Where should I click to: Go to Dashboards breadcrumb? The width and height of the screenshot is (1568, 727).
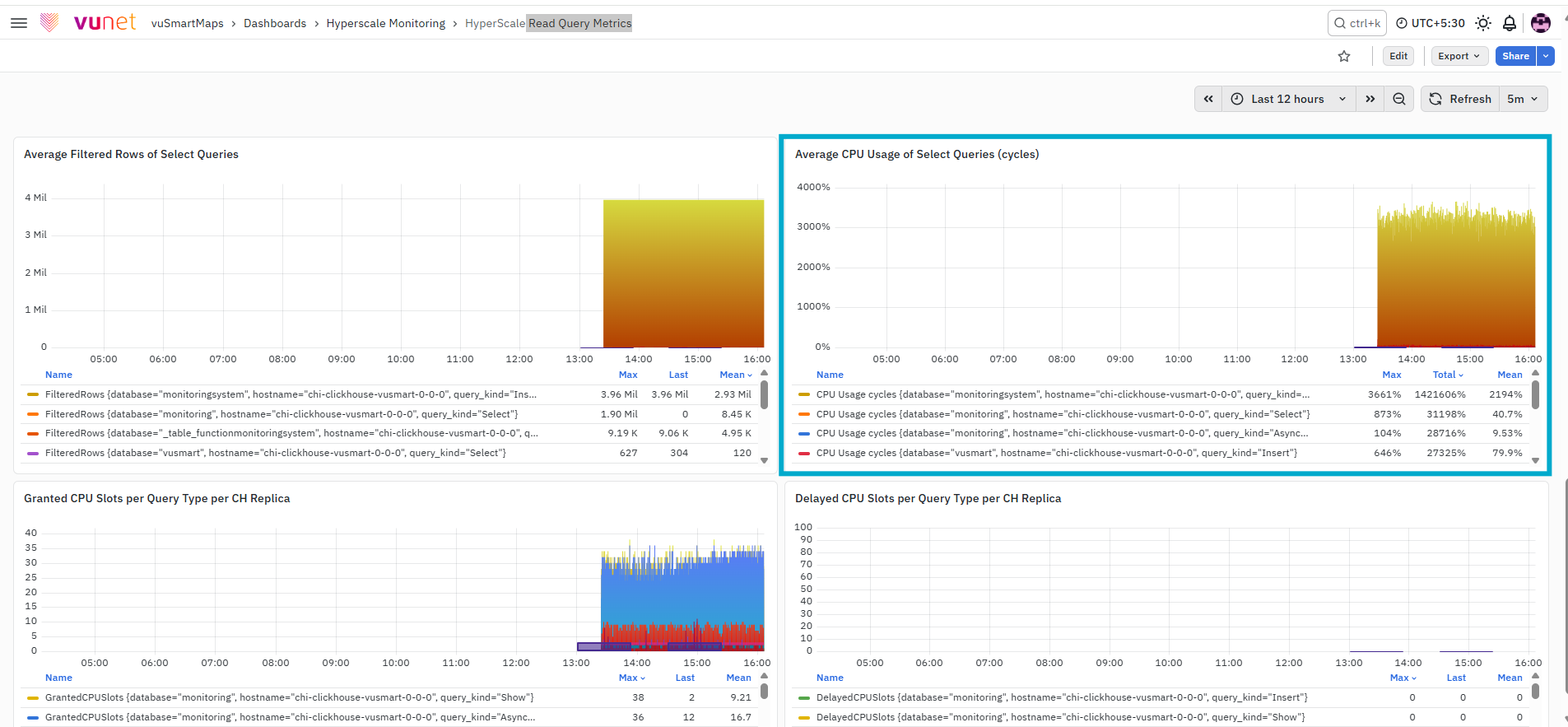(x=275, y=23)
